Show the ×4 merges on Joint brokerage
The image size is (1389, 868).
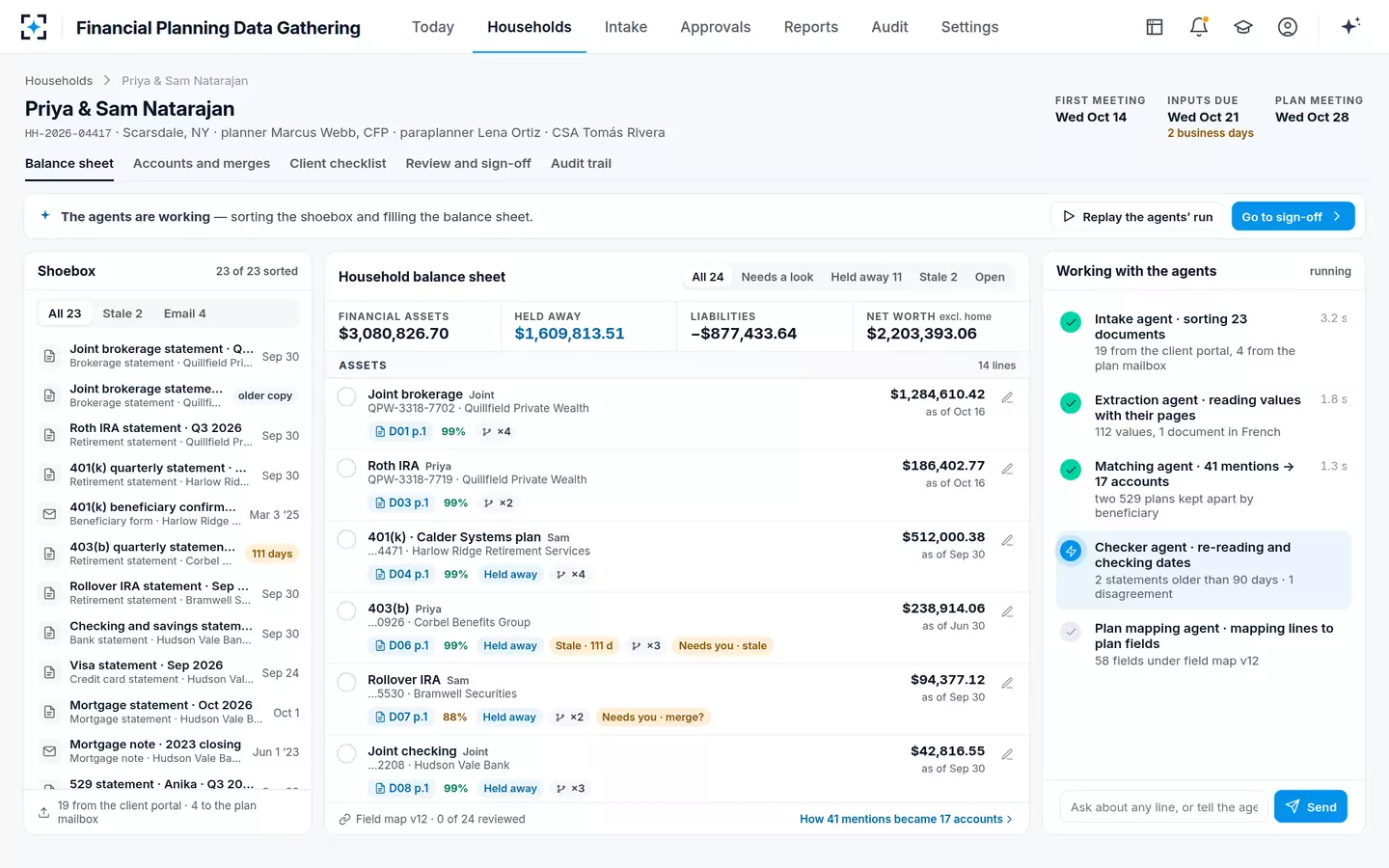pyautogui.click(x=497, y=431)
